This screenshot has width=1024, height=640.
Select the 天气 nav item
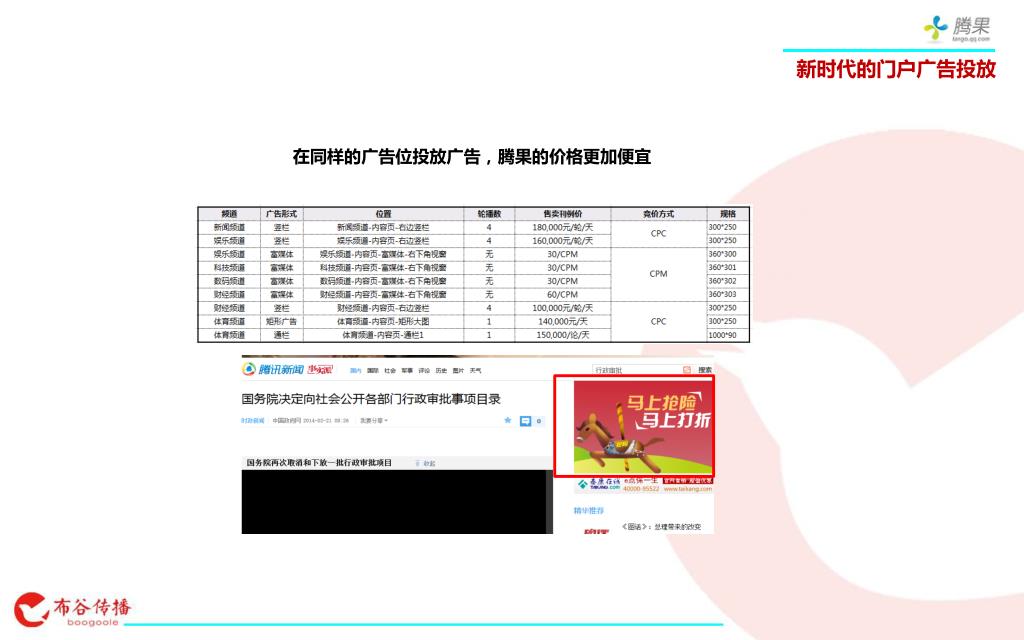[475, 370]
